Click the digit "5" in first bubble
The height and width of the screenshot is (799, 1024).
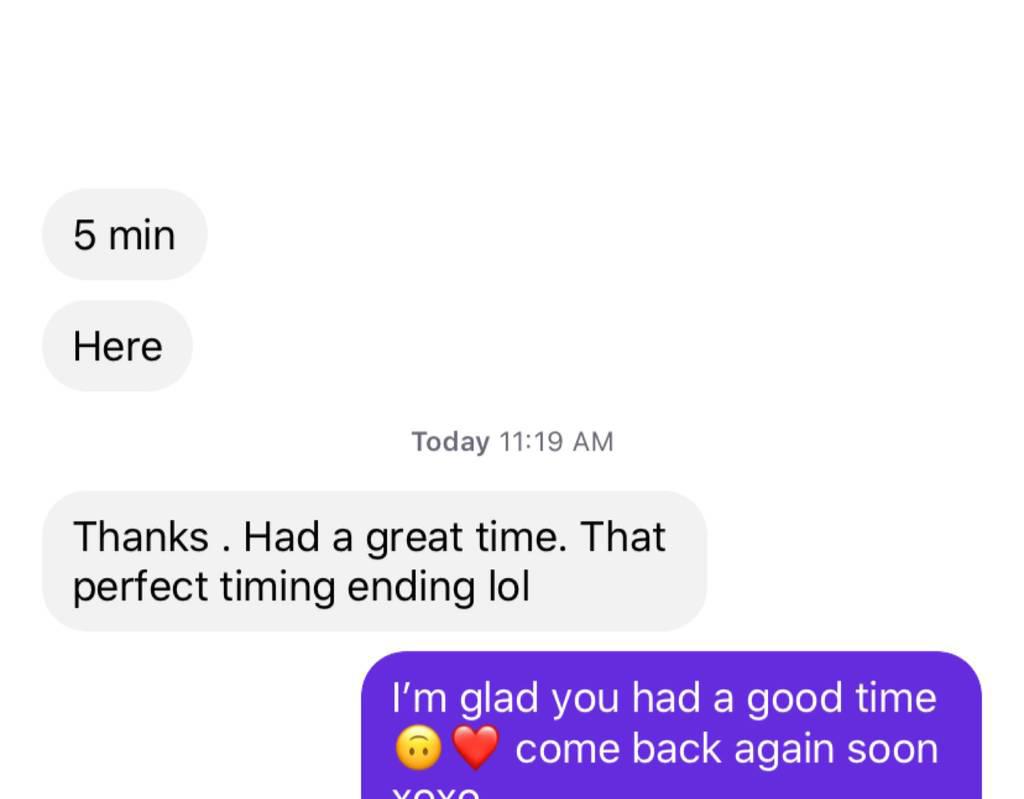tap(85, 235)
